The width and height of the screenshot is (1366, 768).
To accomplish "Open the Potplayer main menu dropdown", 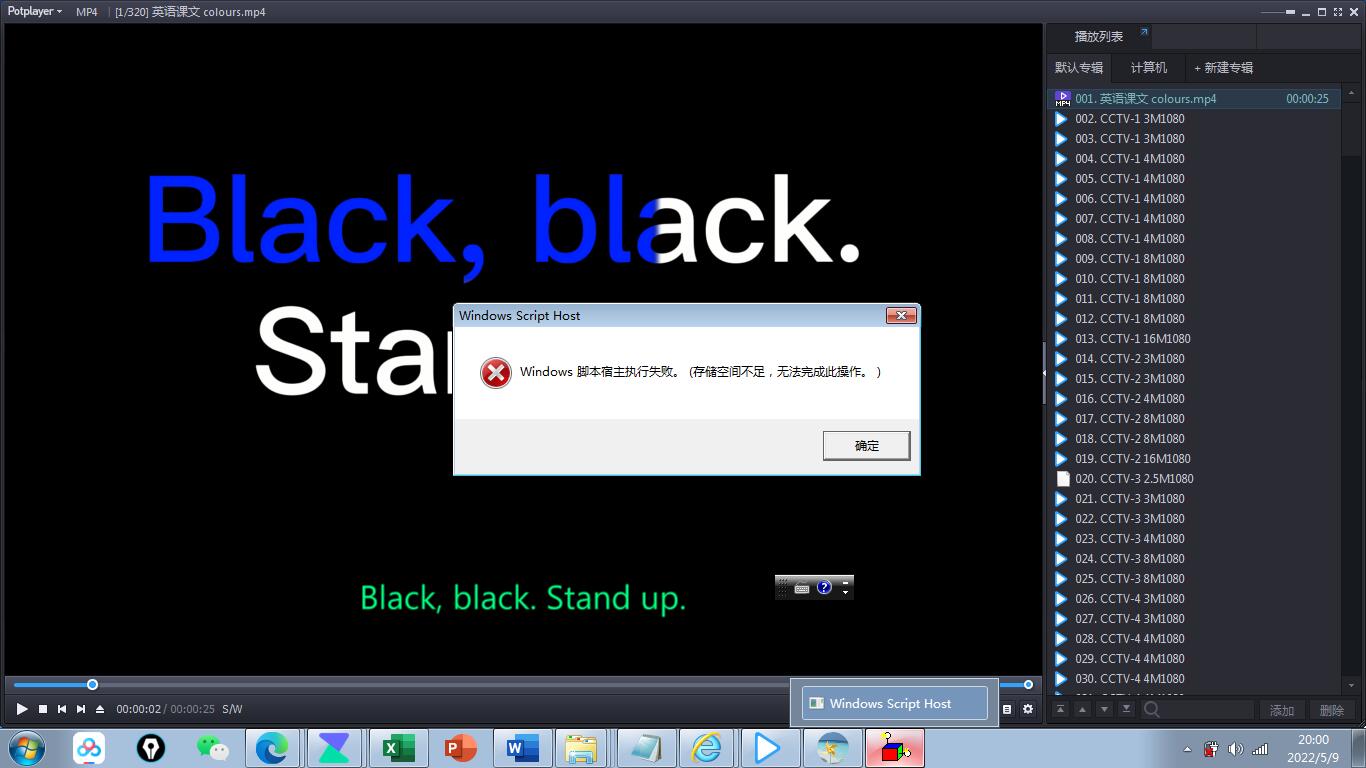I will pos(35,12).
